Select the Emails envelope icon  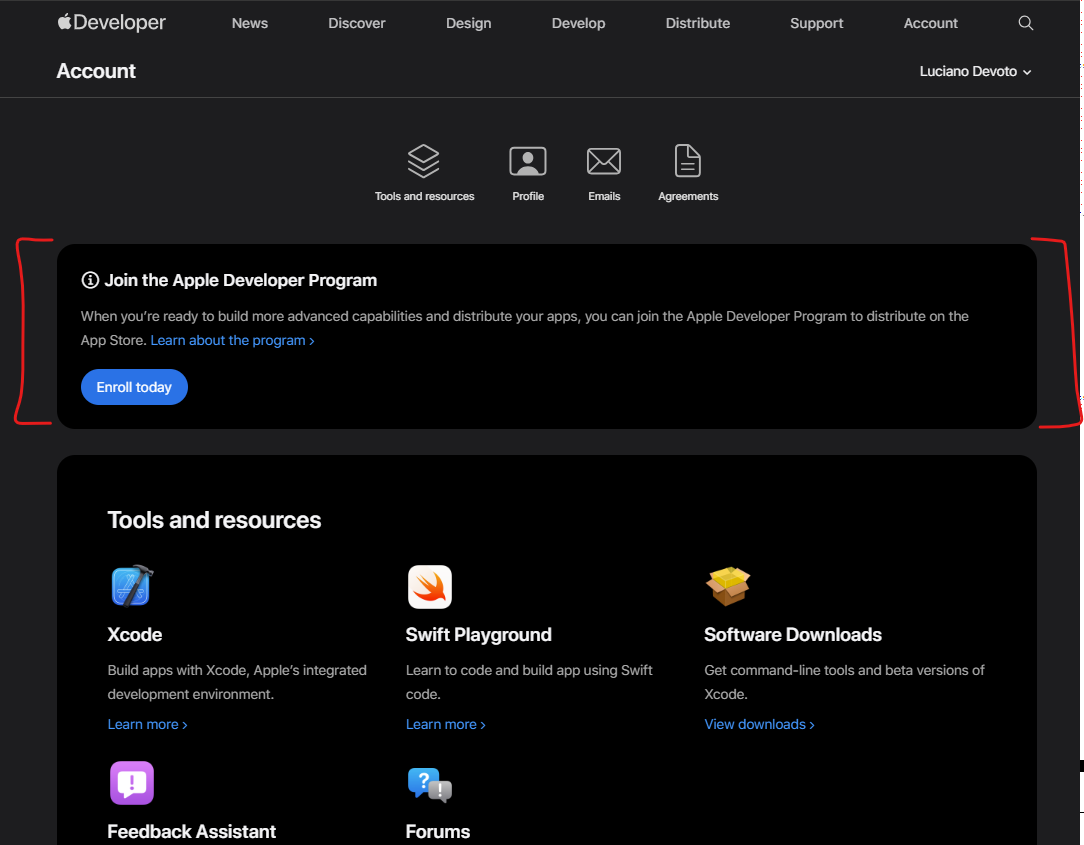click(x=604, y=161)
